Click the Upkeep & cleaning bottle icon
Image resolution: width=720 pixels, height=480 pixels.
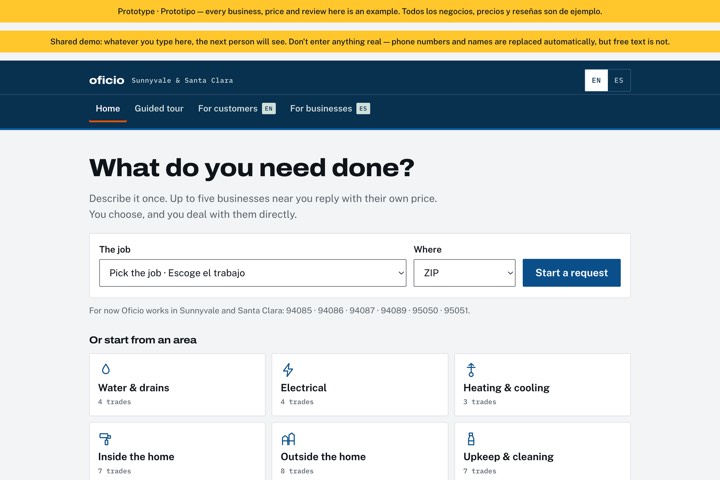click(x=471, y=439)
